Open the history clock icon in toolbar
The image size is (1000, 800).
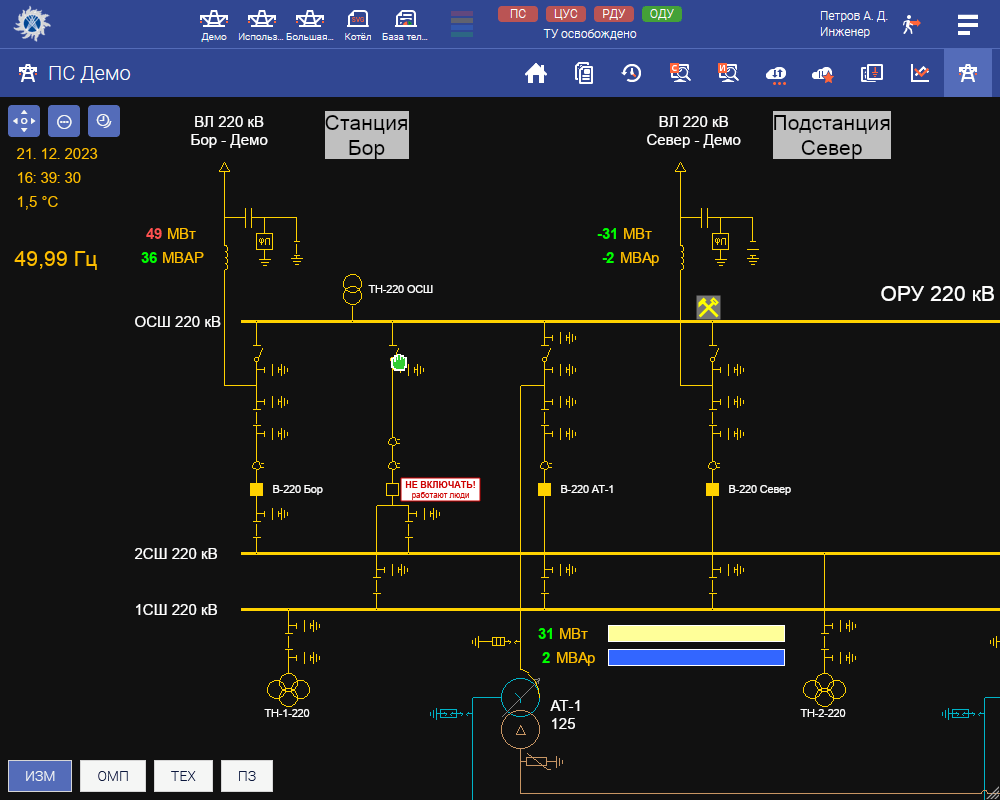pos(631,73)
